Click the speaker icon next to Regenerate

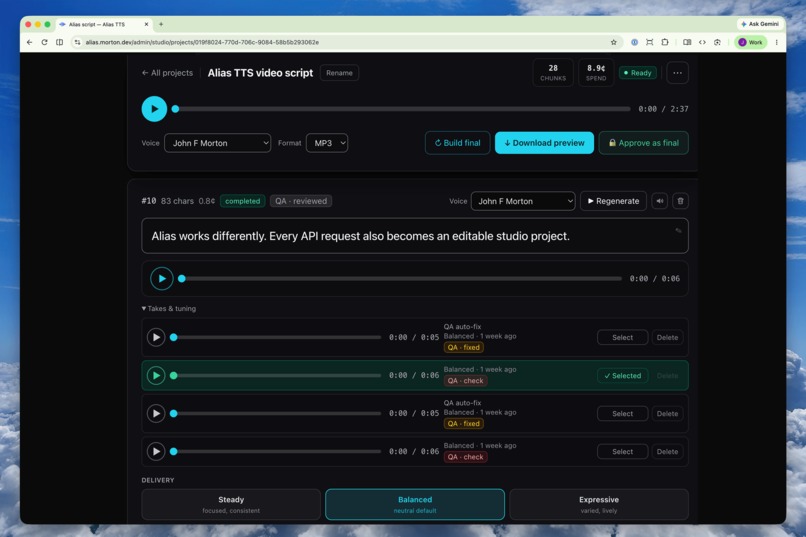(x=660, y=201)
